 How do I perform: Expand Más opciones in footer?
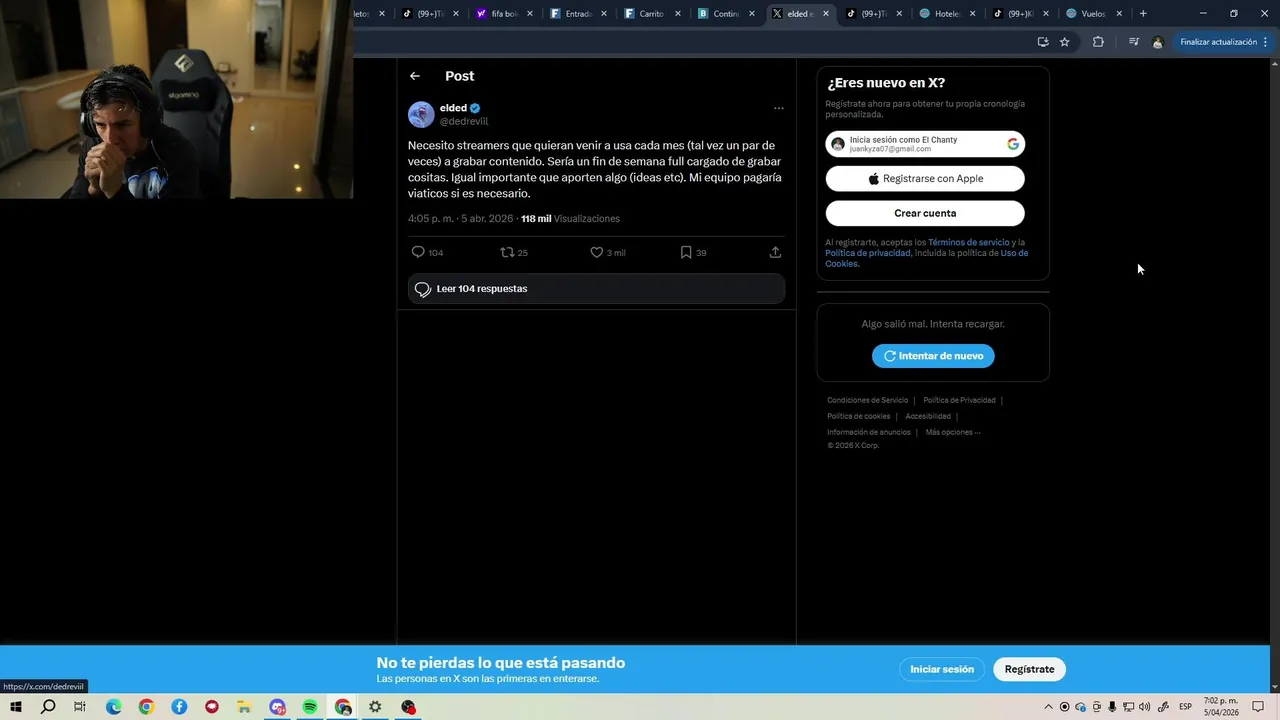(953, 432)
